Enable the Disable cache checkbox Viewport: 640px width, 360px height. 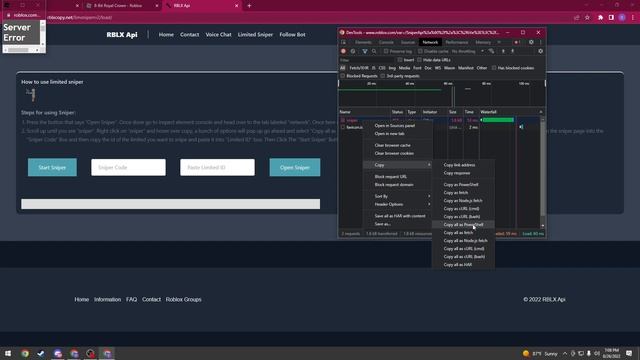(420, 51)
